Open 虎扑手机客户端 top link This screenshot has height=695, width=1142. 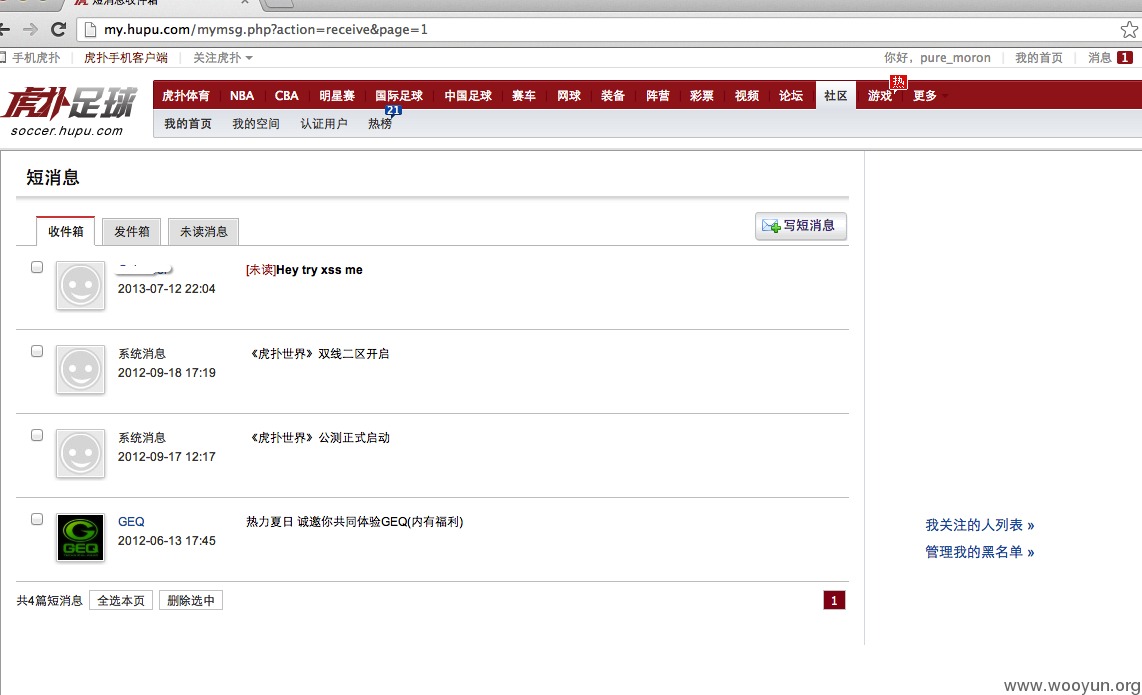(x=125, y=58)
